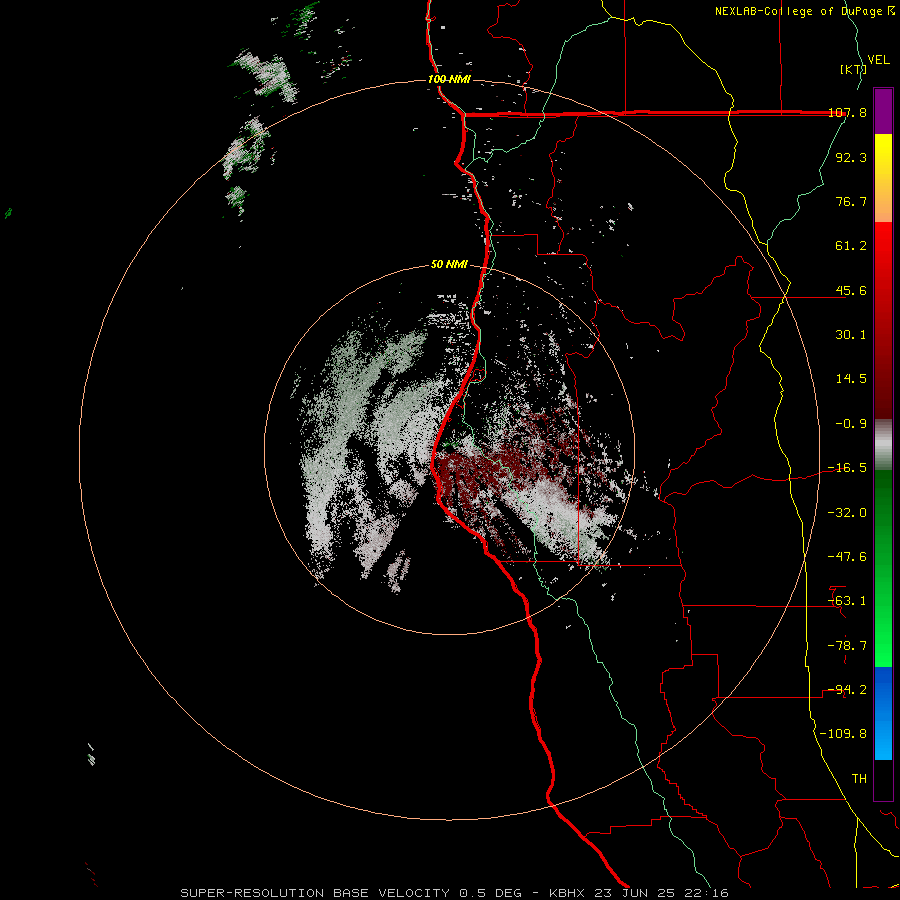The height and width of the screenshot is (900, 900).
Task: Select the -16.5 scale value
Action: coord(847,468)
